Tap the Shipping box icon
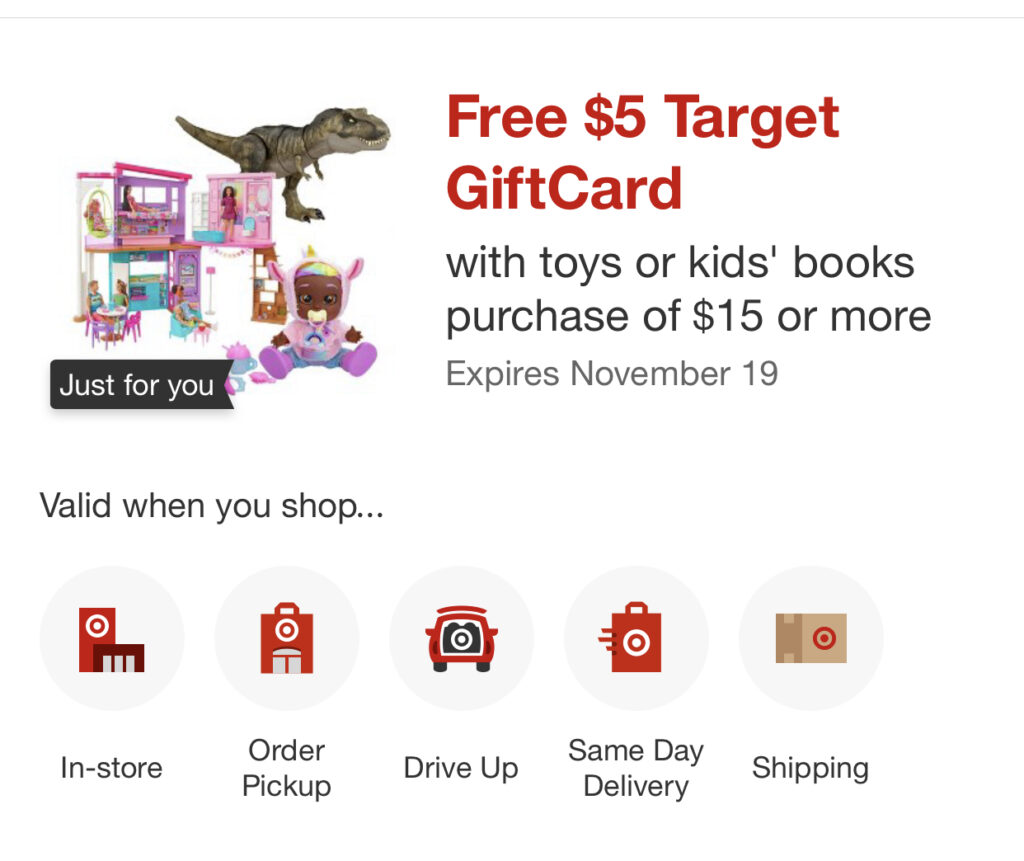The image size is (1024, 861). point(811,638)
